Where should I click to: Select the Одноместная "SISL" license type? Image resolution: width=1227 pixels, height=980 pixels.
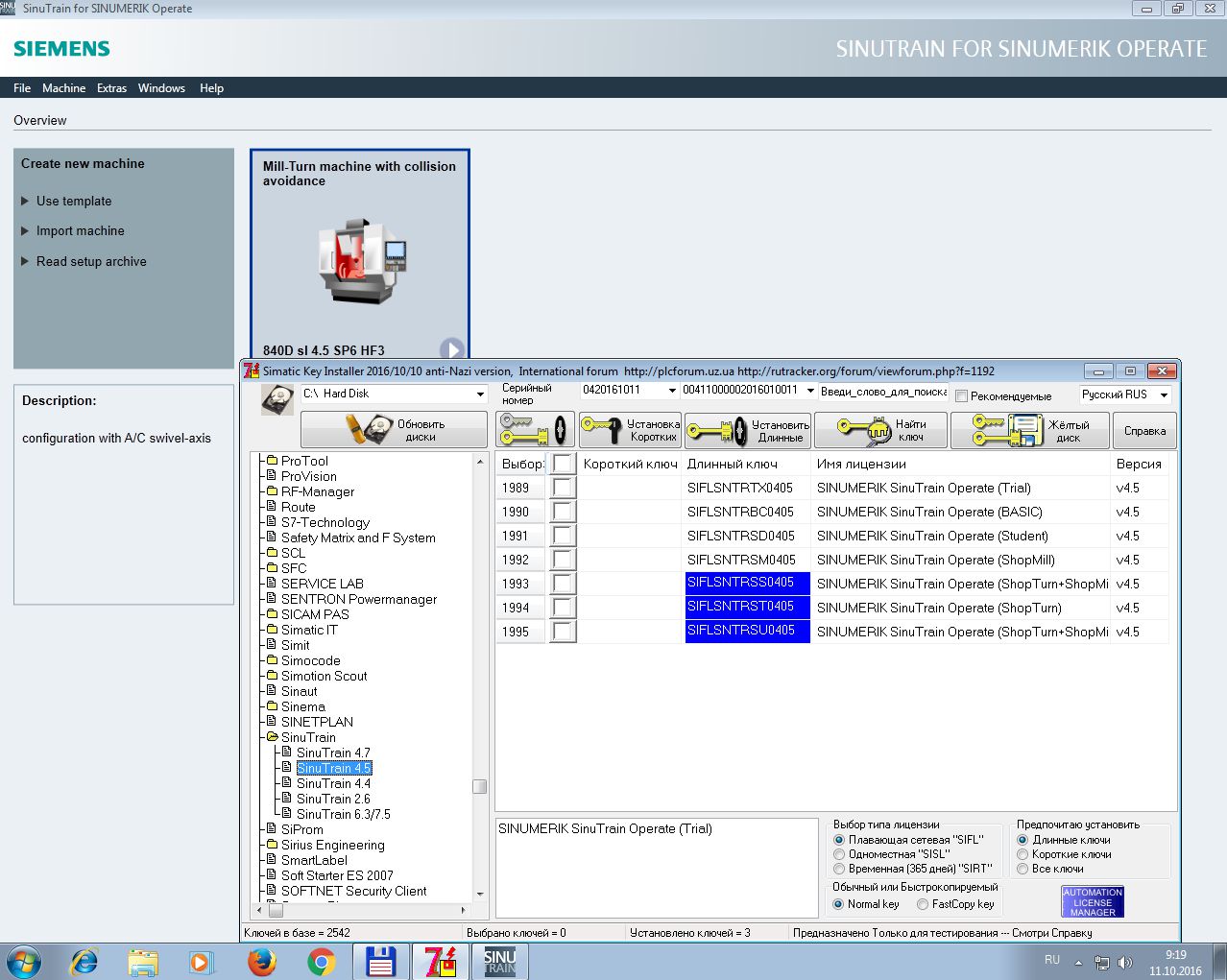pos(839,854)
